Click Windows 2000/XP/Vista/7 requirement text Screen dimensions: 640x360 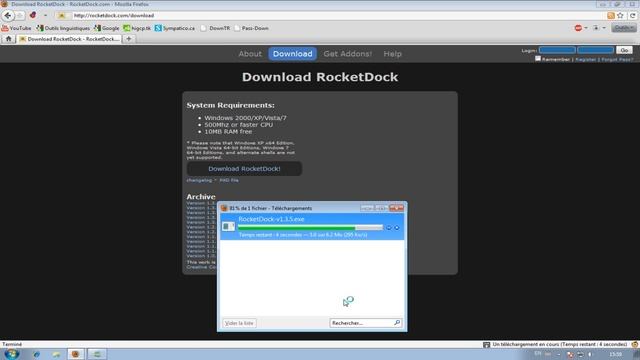[x=245, y=118]
